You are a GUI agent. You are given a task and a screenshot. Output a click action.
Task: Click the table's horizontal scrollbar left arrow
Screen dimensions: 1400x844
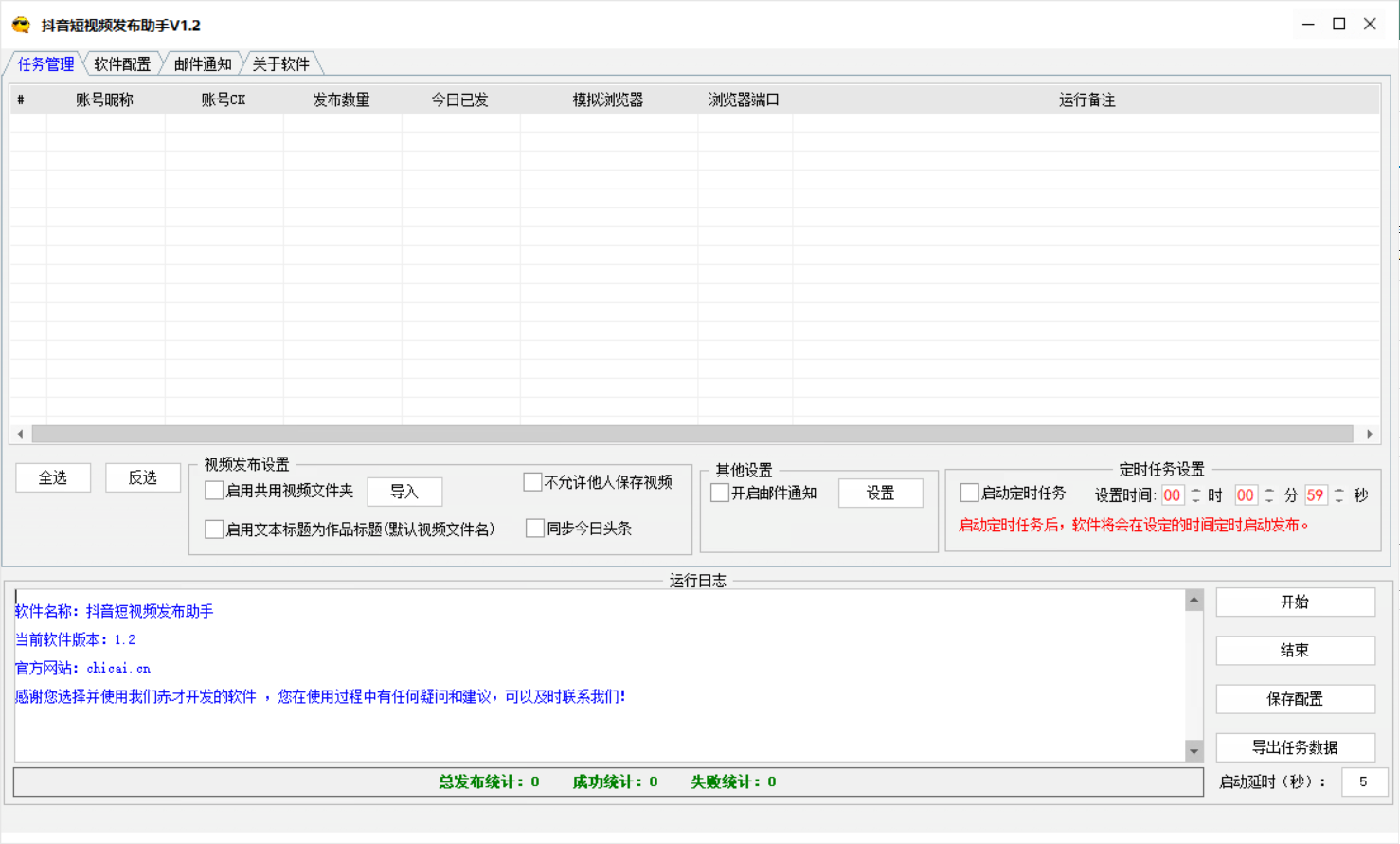click(20, 434)
